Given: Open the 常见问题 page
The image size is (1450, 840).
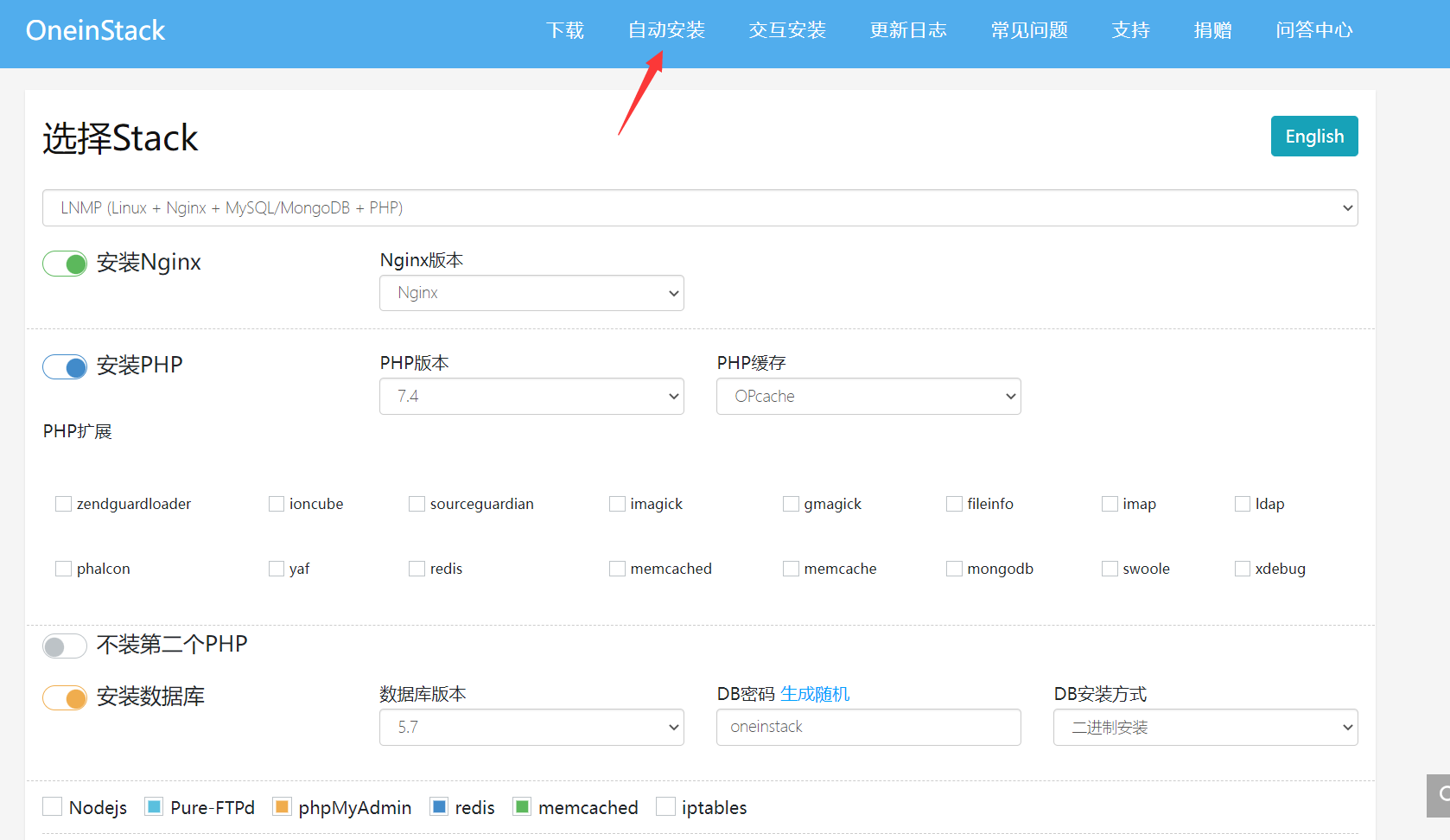Looking at the screenshot, I should [1029, 30].
